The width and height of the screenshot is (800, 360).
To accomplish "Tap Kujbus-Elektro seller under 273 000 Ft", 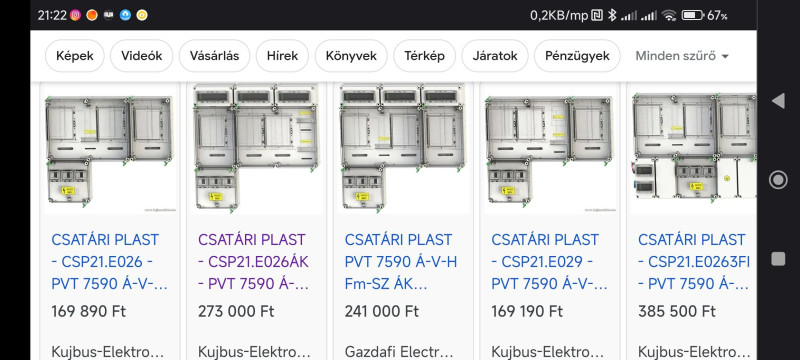I will point(254,351).
